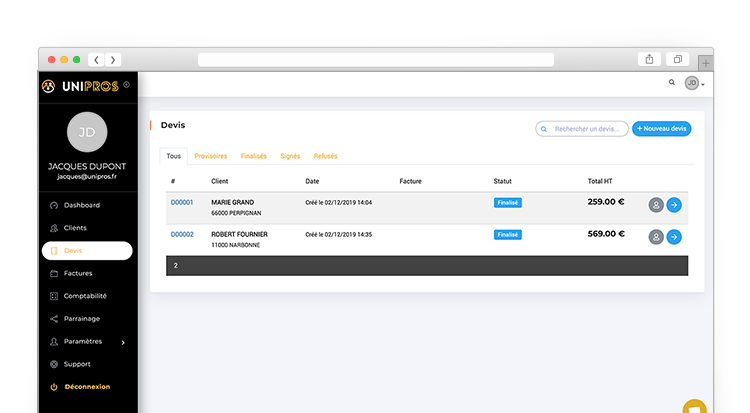The height and width of the screenshot is (413, 750).
Task: Open quote link D00001
Action: click(182, 202)
